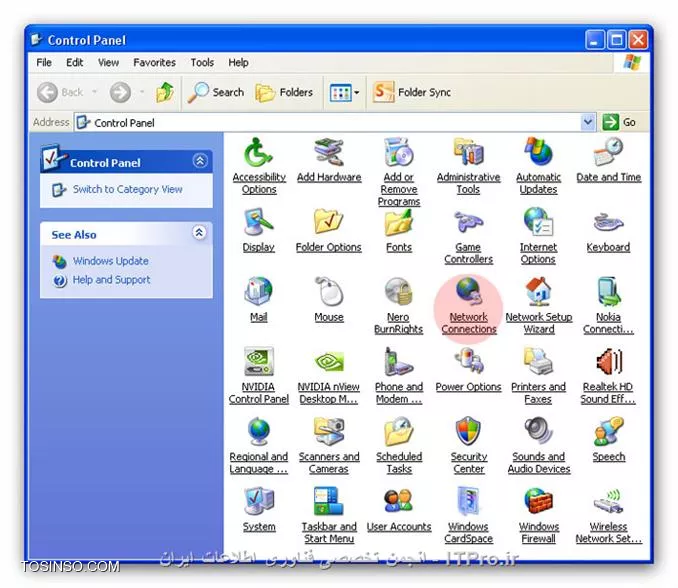Open Scanners and Cameras
678x588 pixels.
click(x=329, y=446)
